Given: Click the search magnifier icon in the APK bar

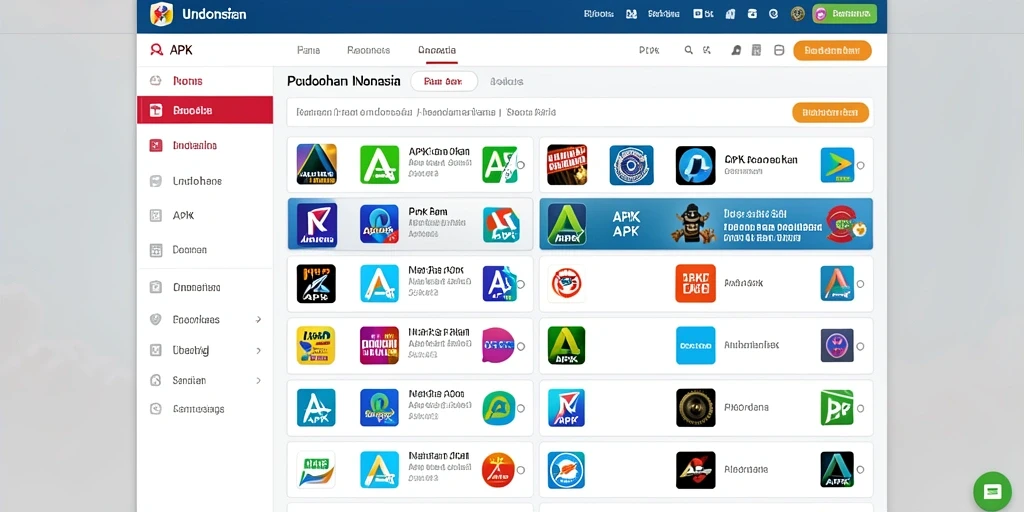Looking at the screenshot, I should (x=688, y=50).
